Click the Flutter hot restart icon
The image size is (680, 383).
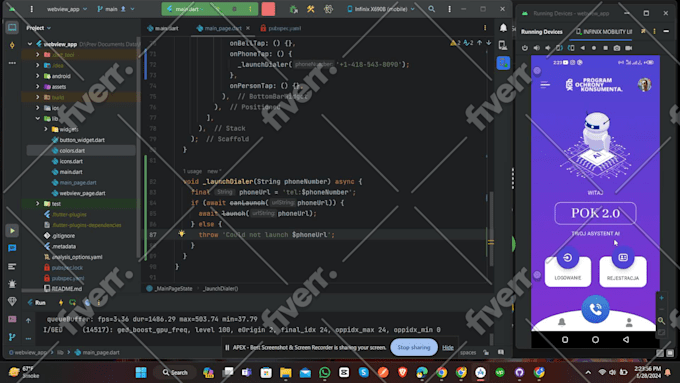coord(72,302)
